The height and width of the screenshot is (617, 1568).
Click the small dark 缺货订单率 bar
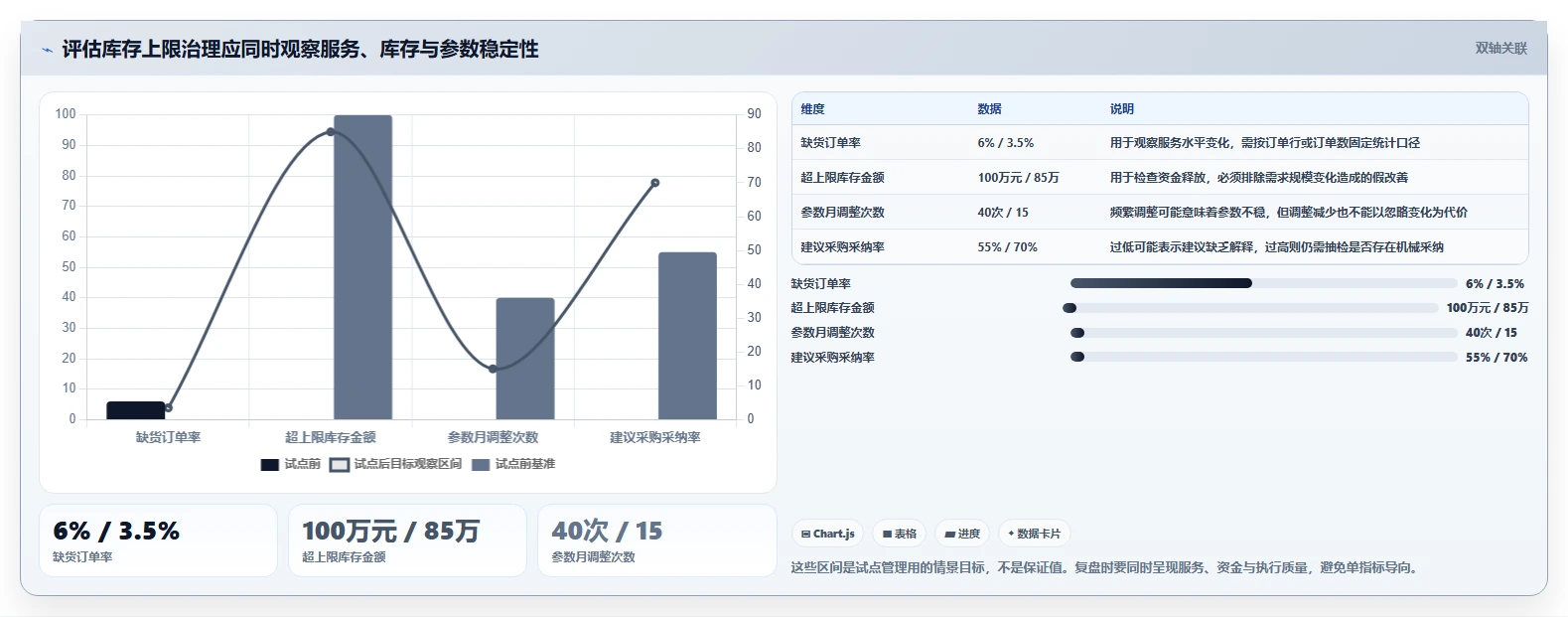coord(136,410)
